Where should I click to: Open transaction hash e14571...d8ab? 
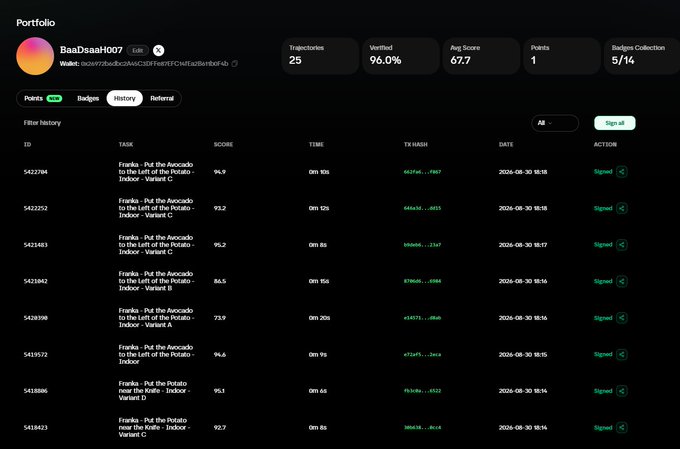422,318
